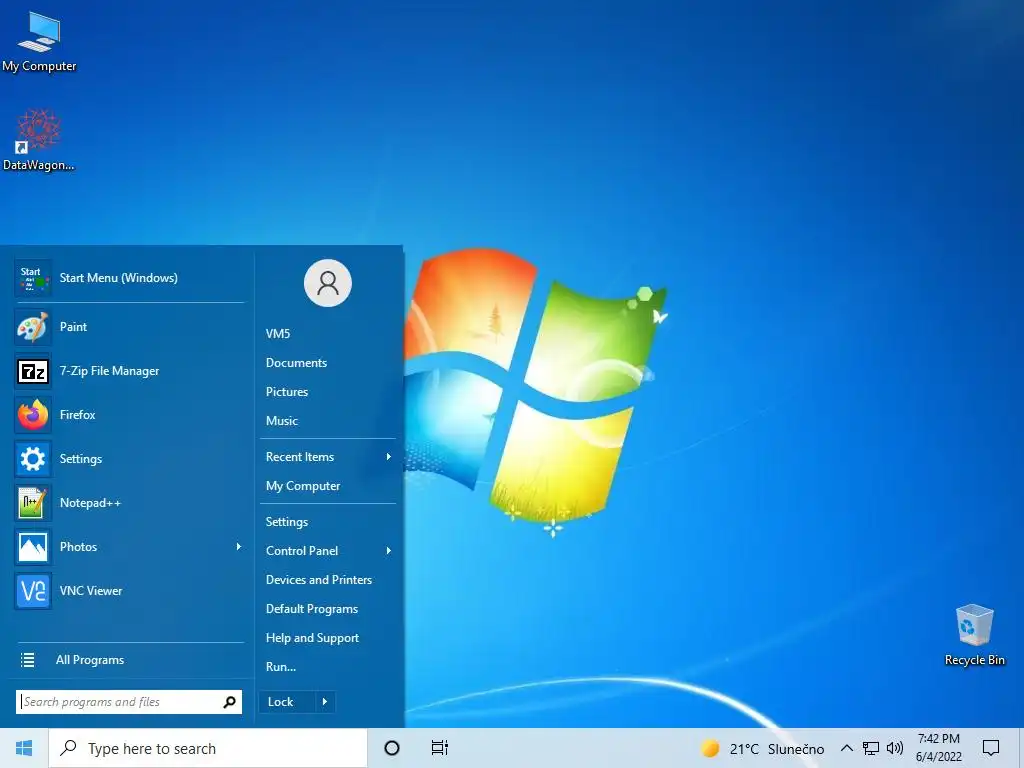Click the Windows Start button on the taskbar

pyautogui.click(x=24, y=748)
